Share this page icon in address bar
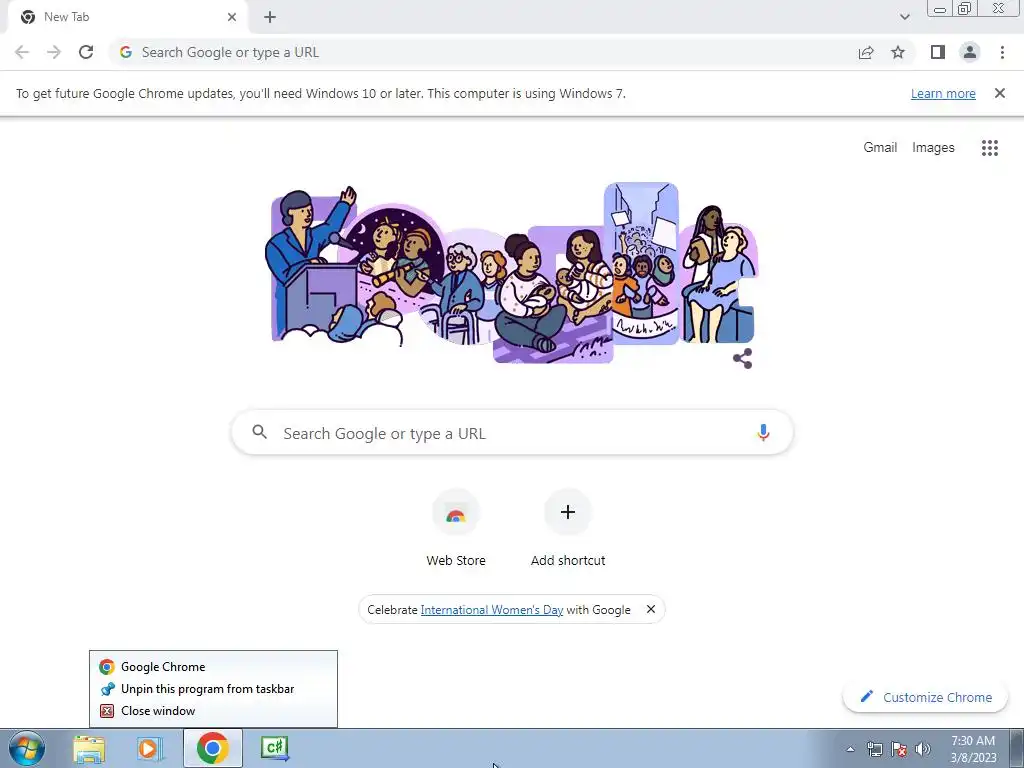Screen dimensions: 1024x768 pyautogui.click(x=866, y=52)
